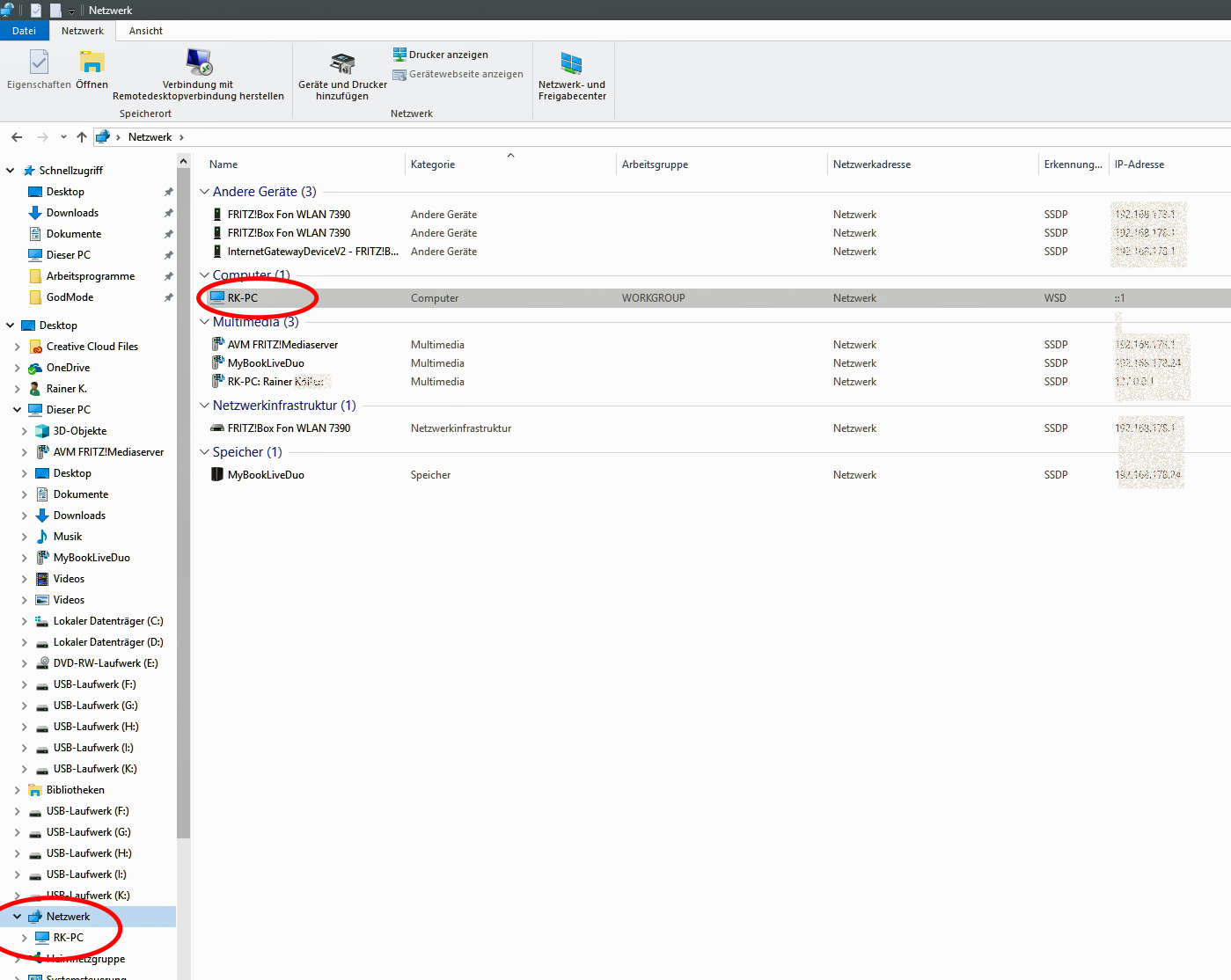Select RK-PC under Netzwerk in sidebar
1231x980 pixels.
(x=68, y=938)
